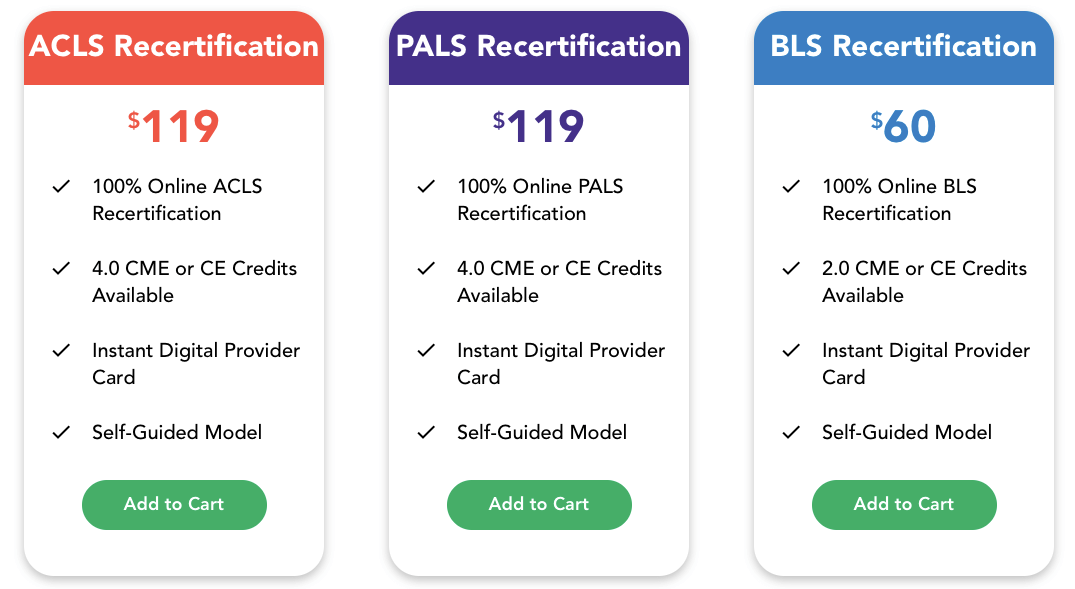Click checkmark beside 100% Online PALS Recertification
The width and height of the screenshot is (1075, 589).
(426, 186)
